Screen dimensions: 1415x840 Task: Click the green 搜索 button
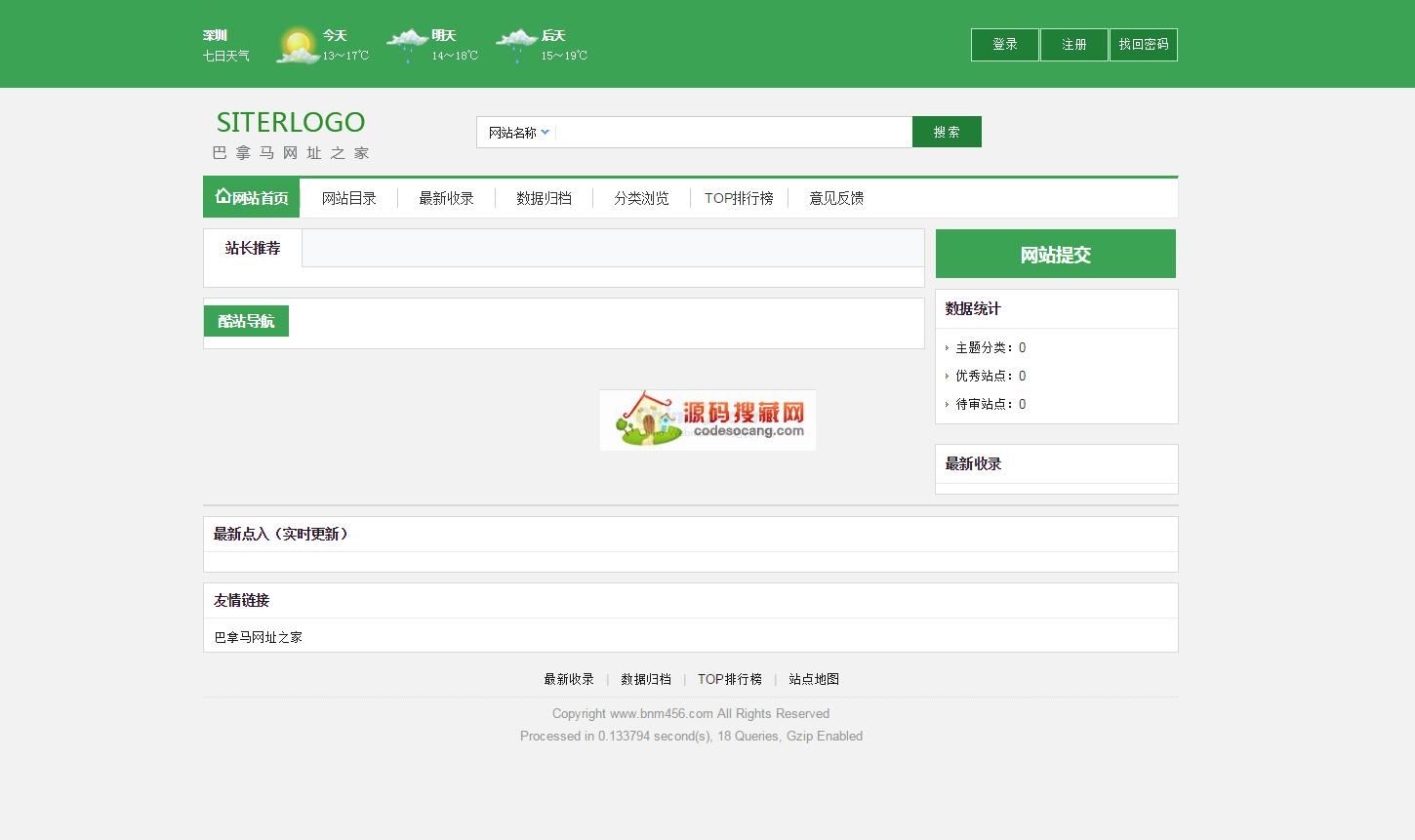[947, 132]
